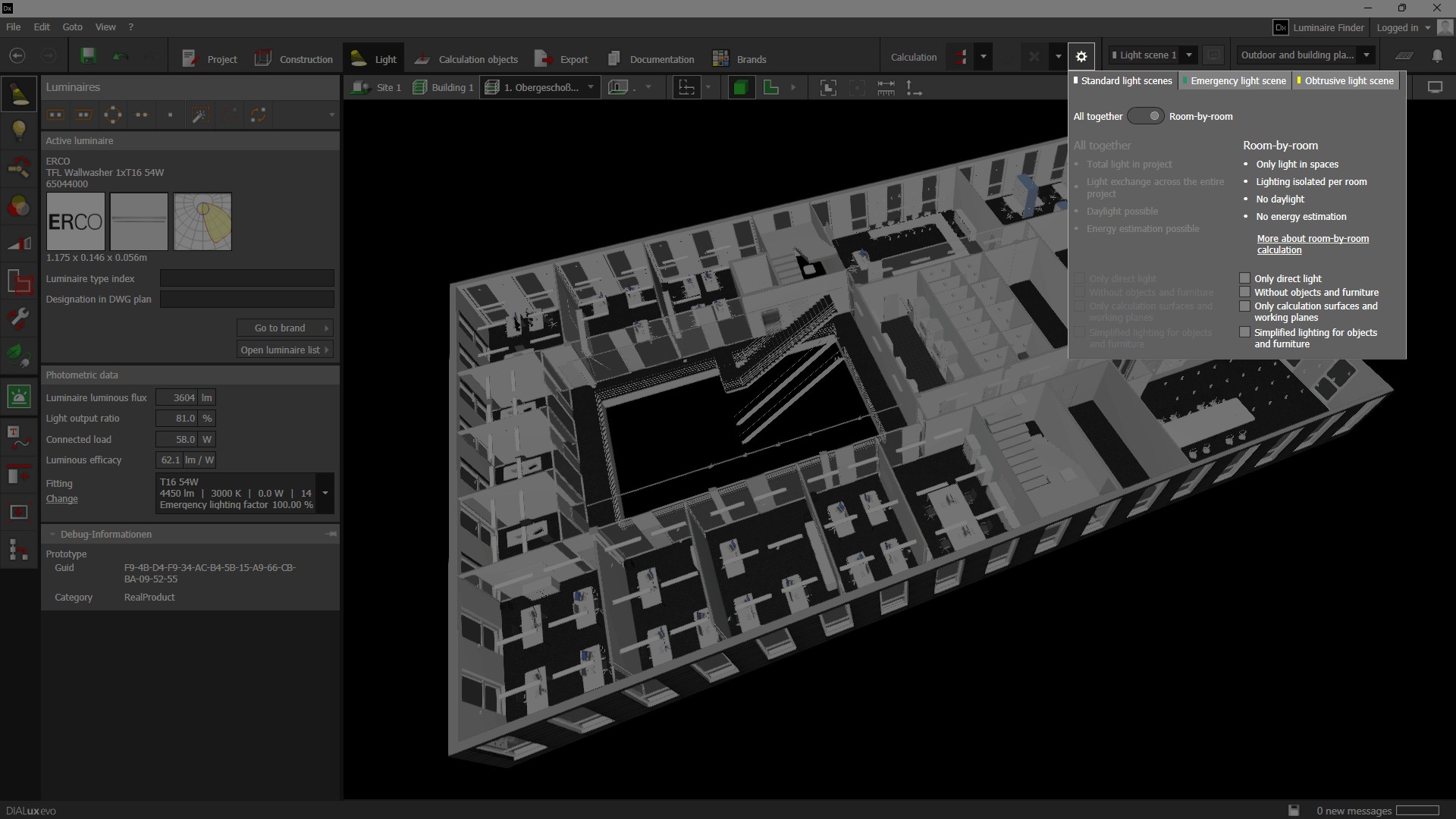
Task: Tick Simplified lighting for objects checkbox
Action: [x=1244, y=332]
